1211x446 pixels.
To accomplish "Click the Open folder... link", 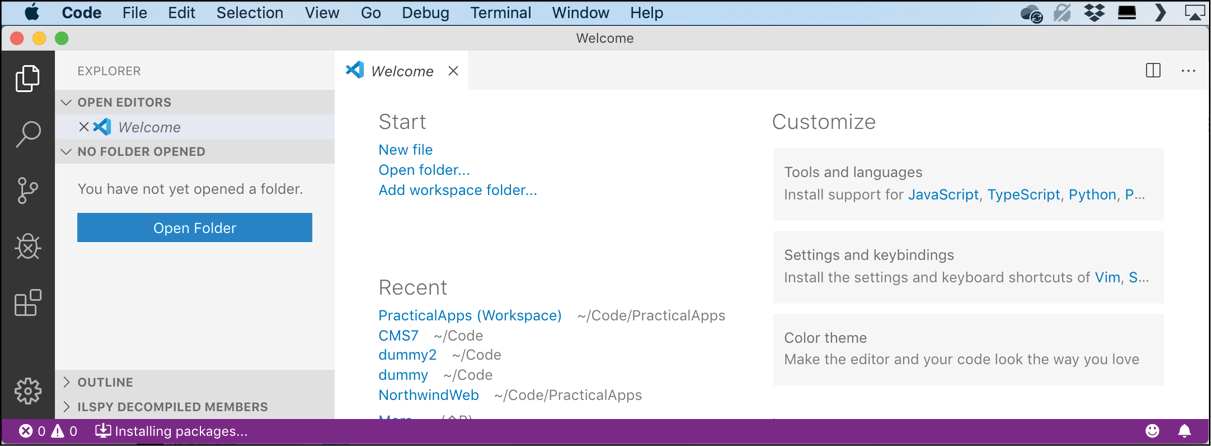I will coord(424,170).
